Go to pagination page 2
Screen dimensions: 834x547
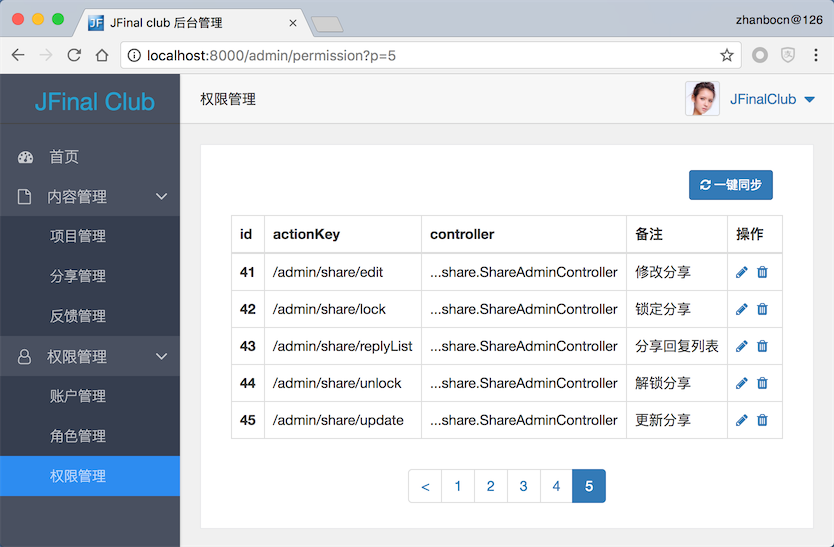pyautogui.click(x=490, y=486)
